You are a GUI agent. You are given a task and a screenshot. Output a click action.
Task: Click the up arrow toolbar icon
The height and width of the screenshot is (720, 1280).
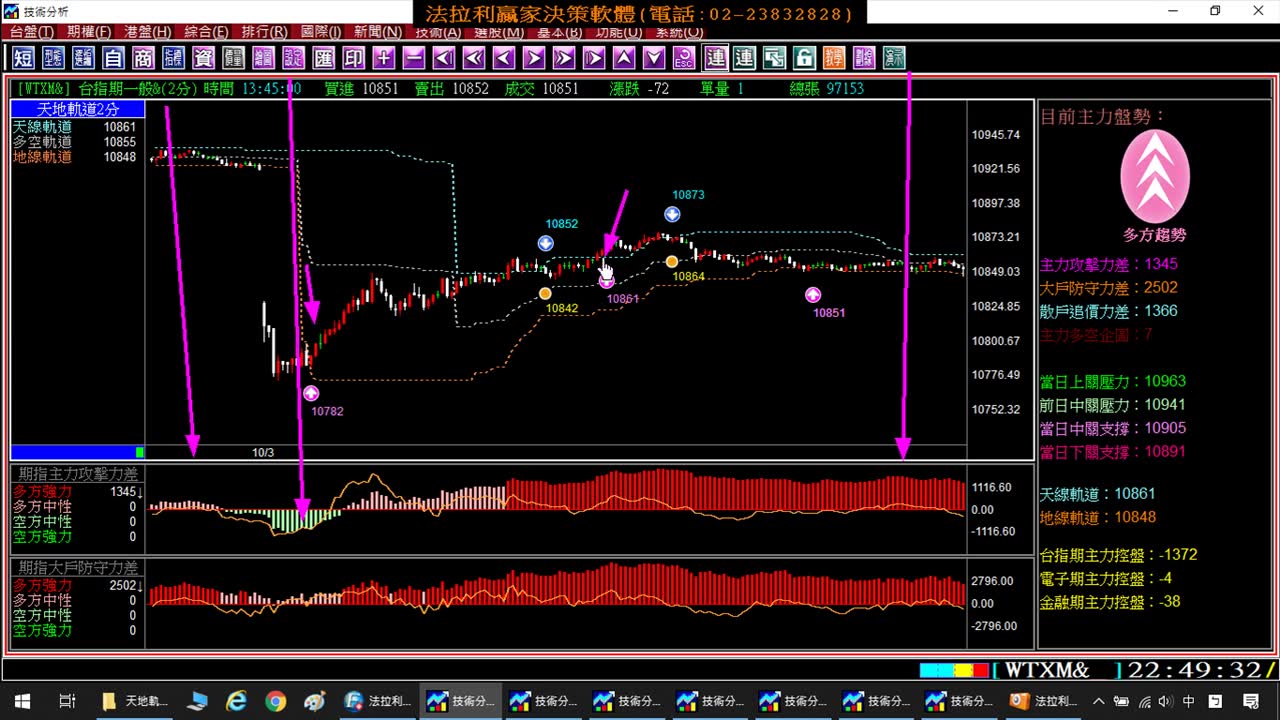point(624,57)
